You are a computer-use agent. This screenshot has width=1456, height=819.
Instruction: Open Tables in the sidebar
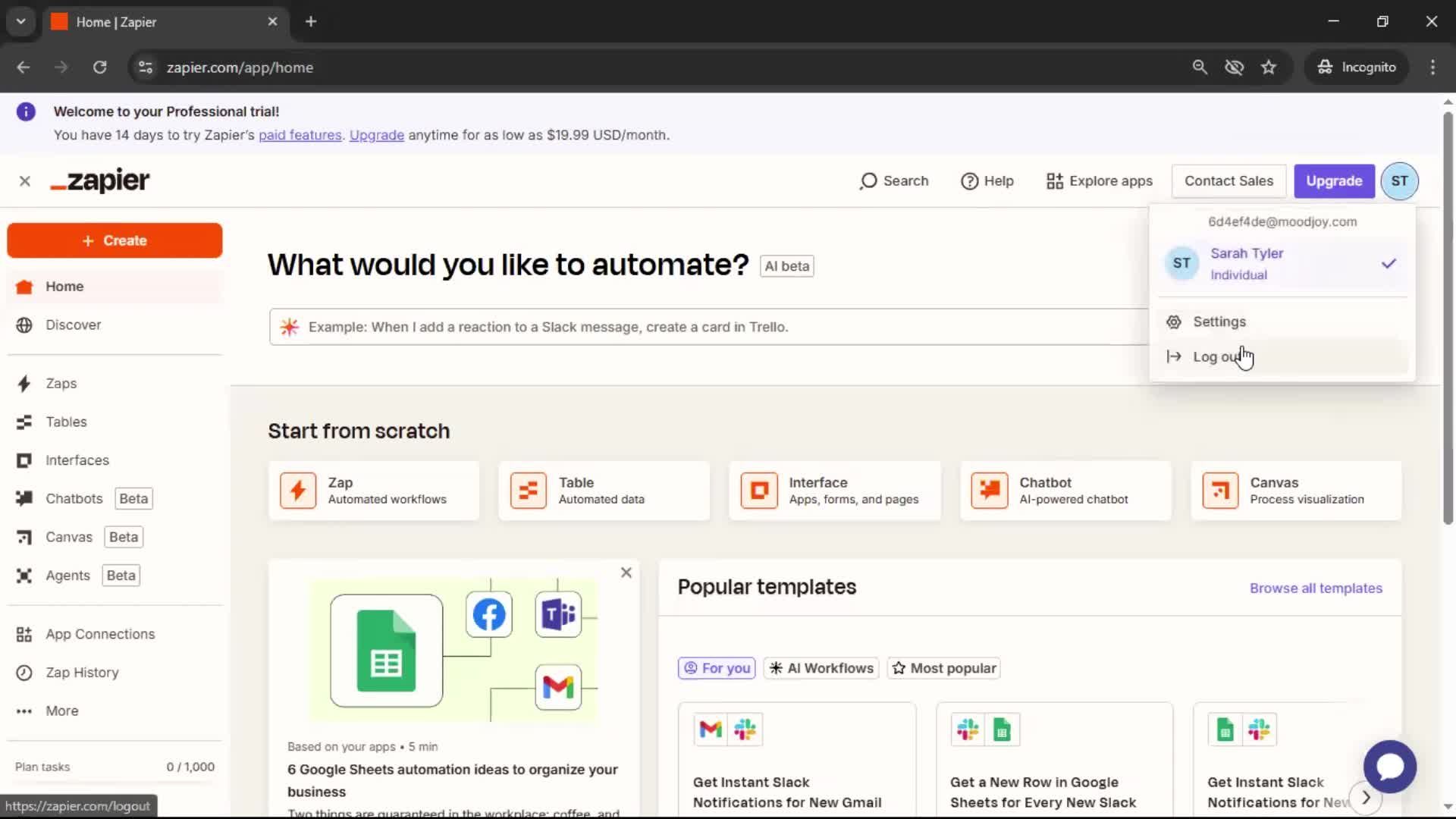click(66, 422)
